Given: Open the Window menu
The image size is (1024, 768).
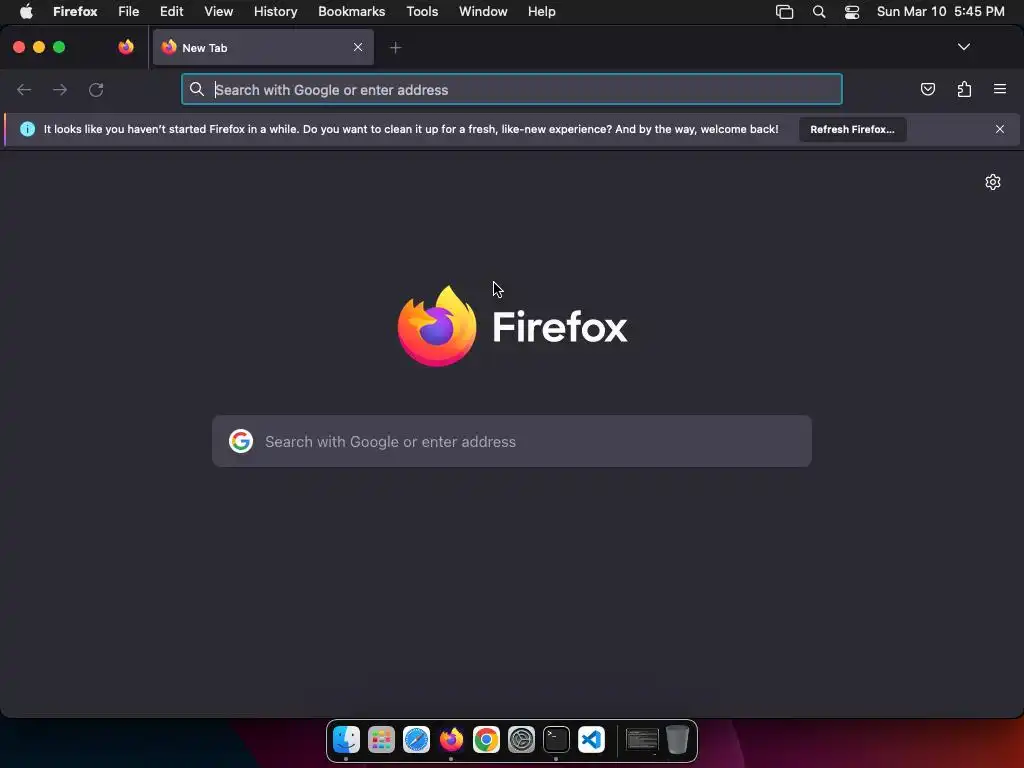Looking at the screenshot, I should [x=483, y=12].
